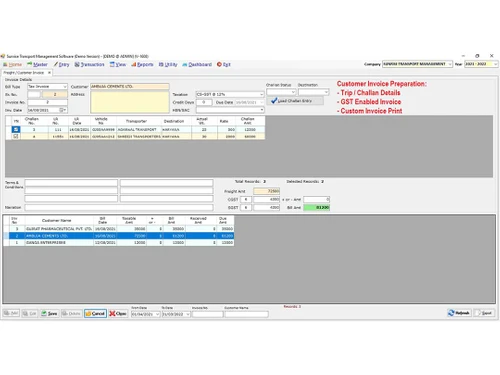This screenshot has width=500, height=375.
Task: Click the Save button
Action: 49,313
